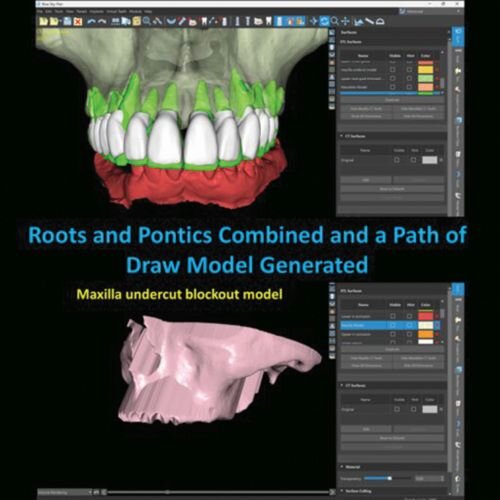
Task: Click the yellow-white tooth icon in the upper right sidebar
Action: (x=458, y=71)
